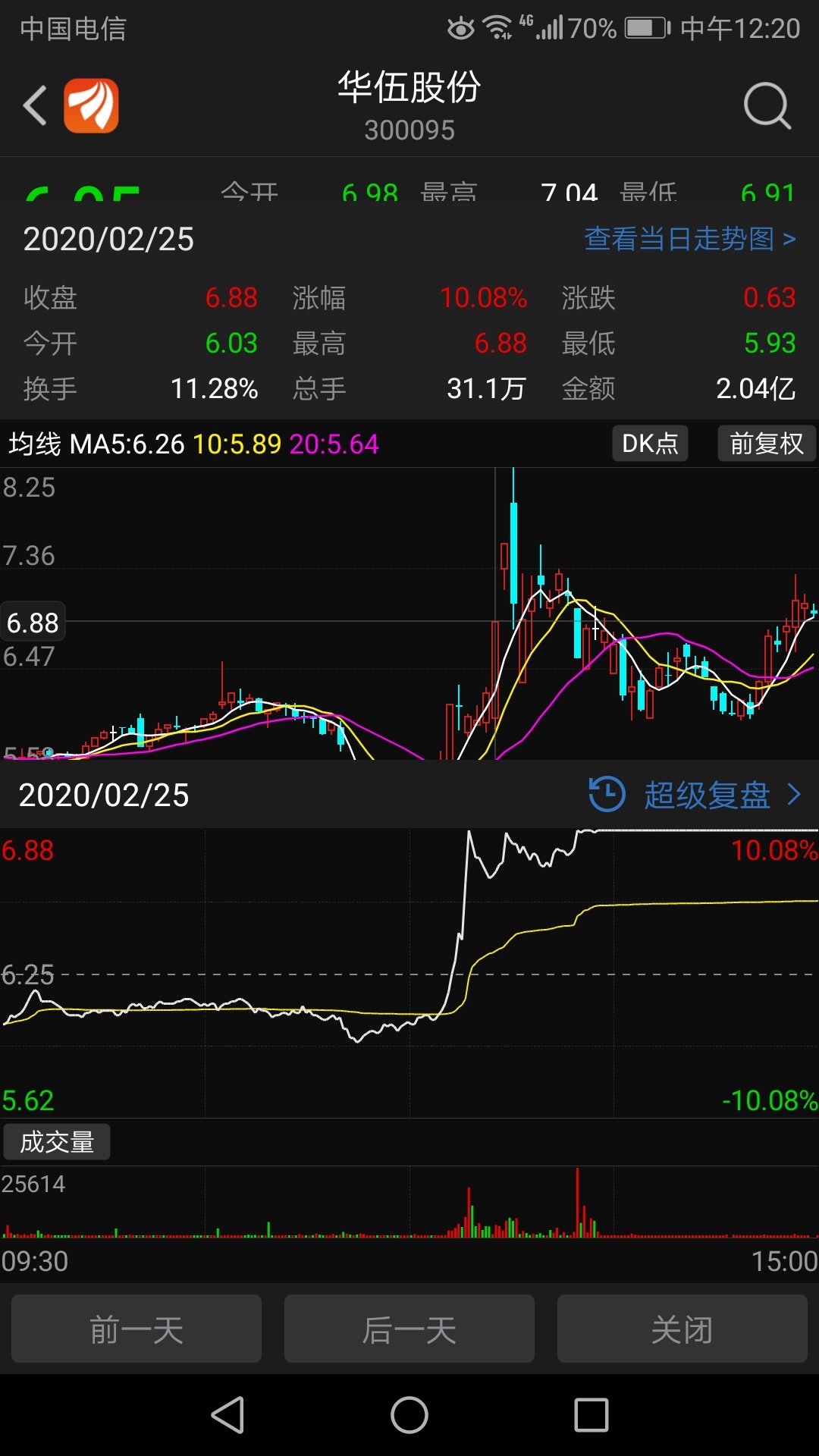Expand the 超级复盘 chevron arrow
The image size is (819, 1456).
pos(794,795)
